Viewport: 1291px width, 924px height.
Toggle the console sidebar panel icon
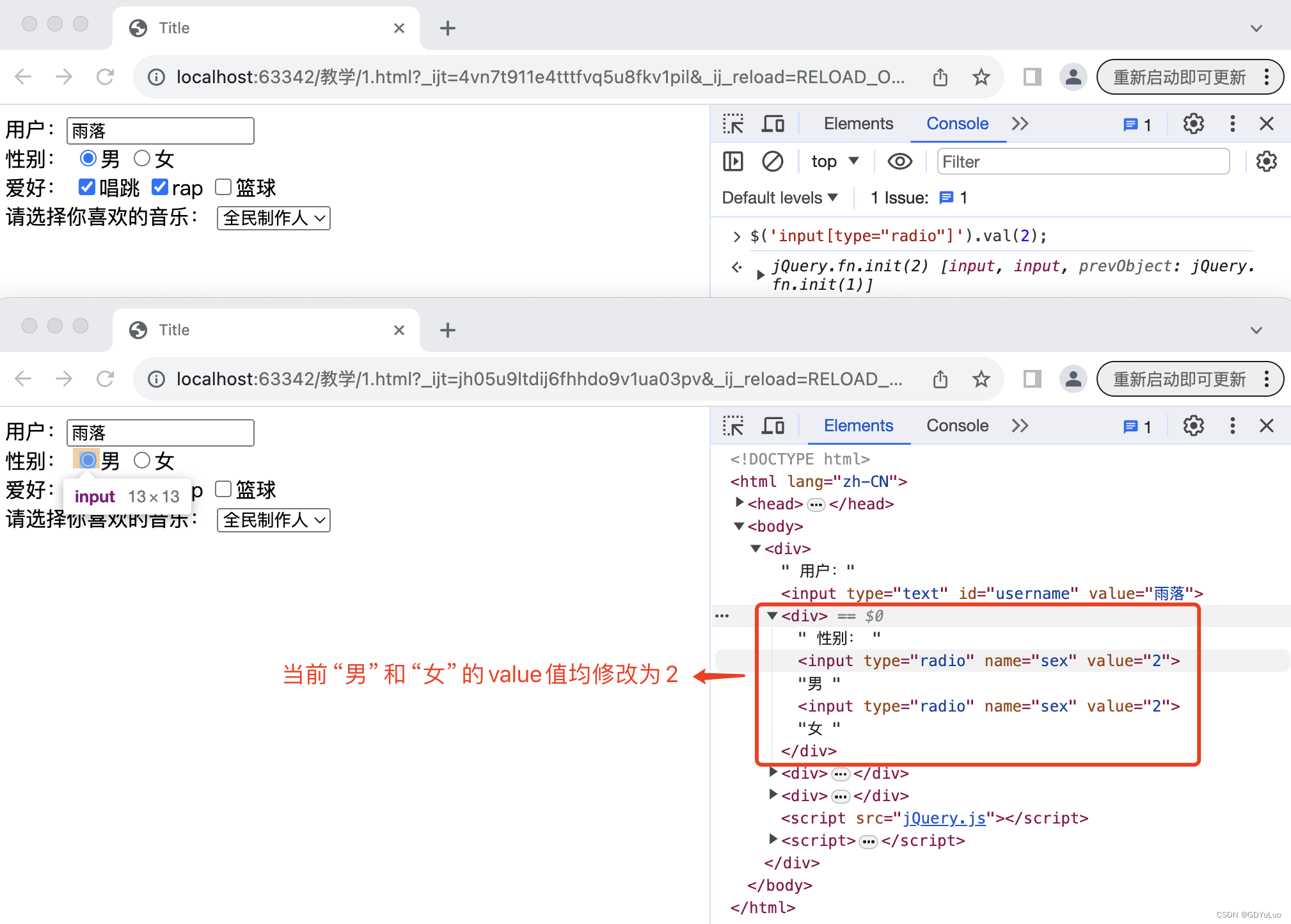coord(733,161)
